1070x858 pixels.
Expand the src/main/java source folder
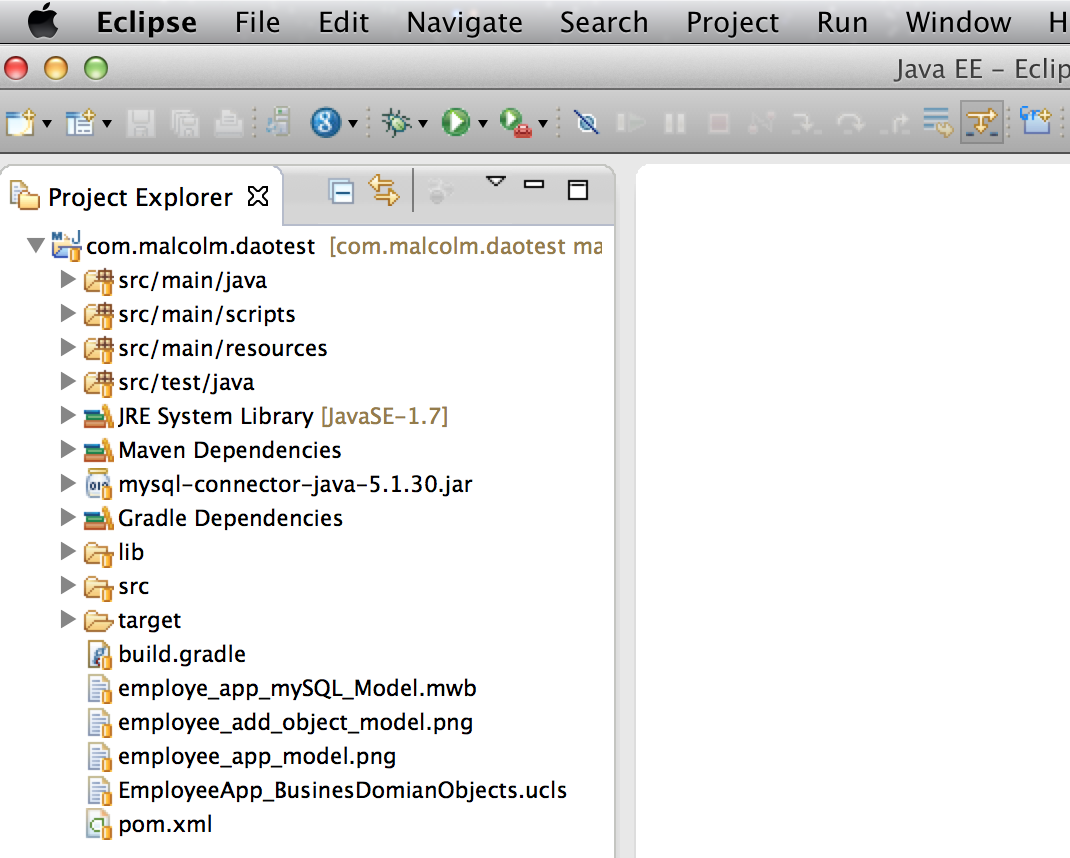click(x=67, y=281)
